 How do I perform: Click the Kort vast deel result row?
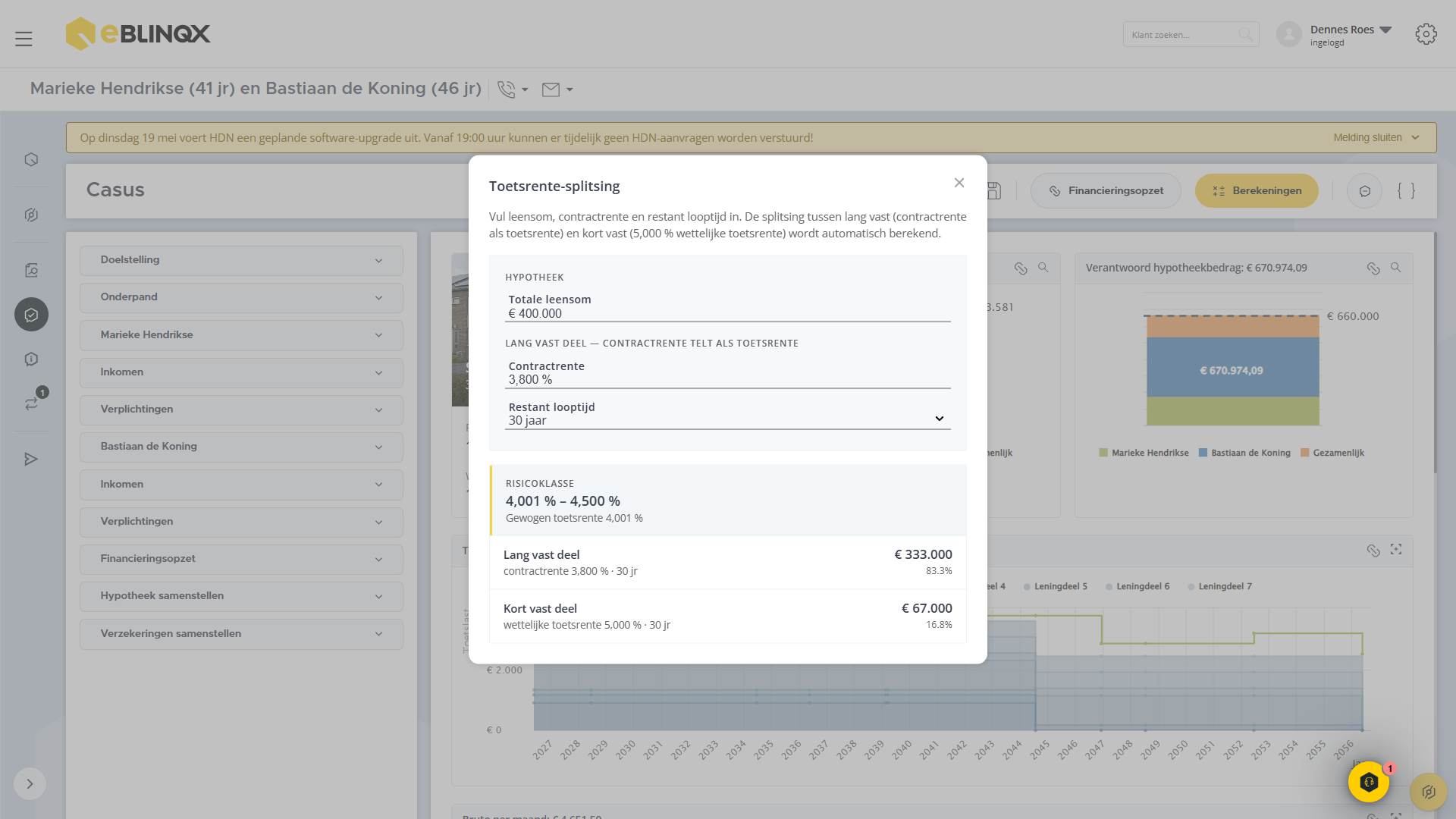pyautogui.click(x=728, y=617)
